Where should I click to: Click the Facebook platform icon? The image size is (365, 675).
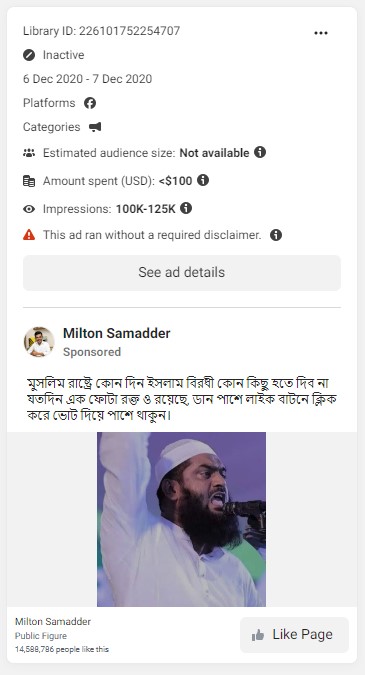90,103
